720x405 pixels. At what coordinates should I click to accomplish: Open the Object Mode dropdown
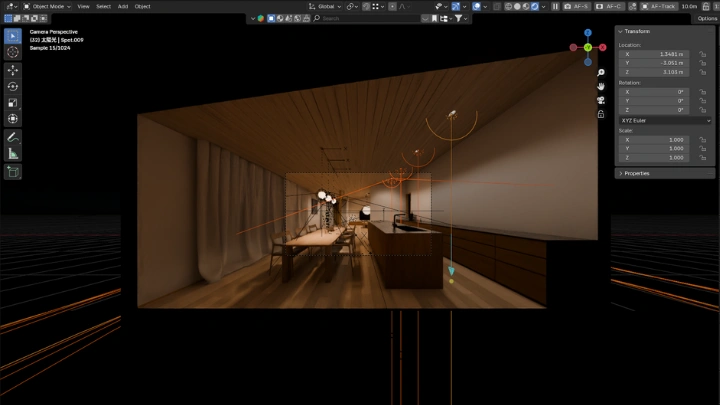click(46, 6)
